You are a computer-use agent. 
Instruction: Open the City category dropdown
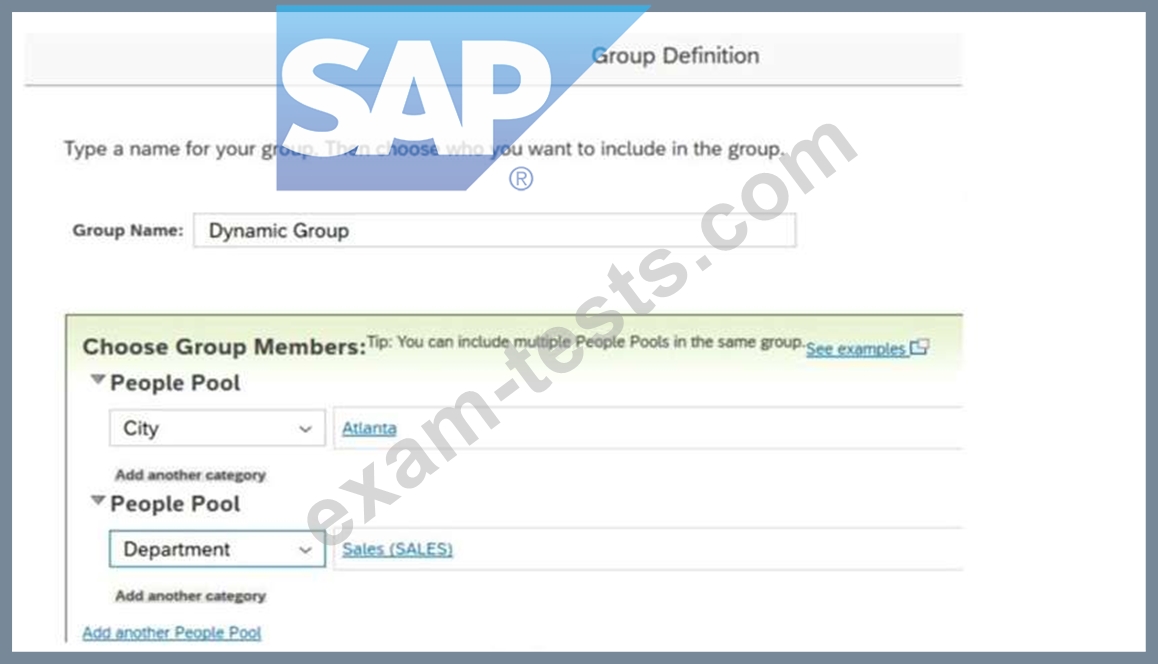tap(217, 428)
